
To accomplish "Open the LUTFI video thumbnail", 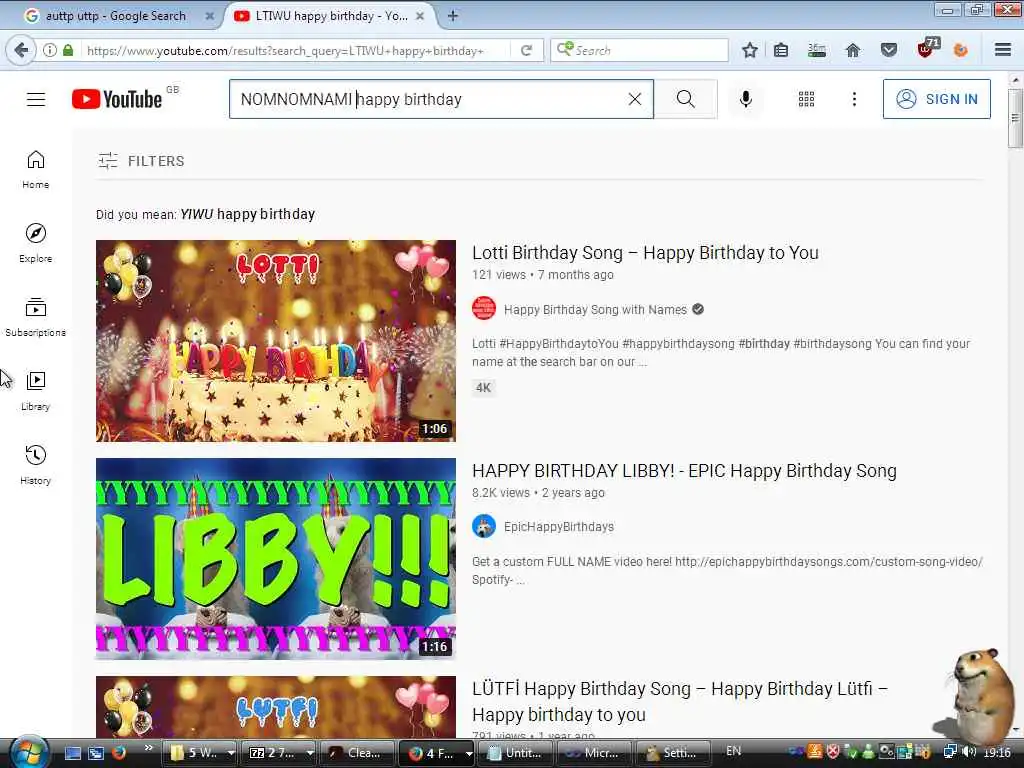I will point(276,707).
